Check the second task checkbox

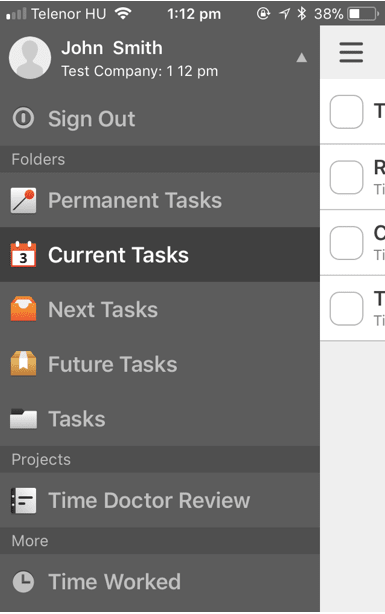[346, 177]
